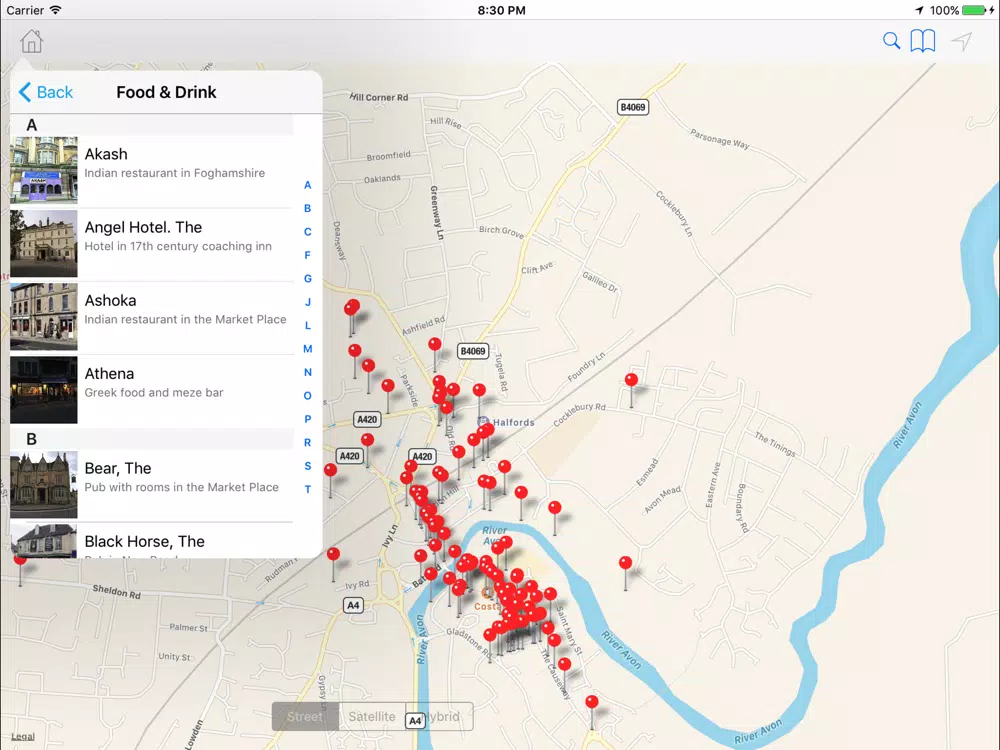Viewport: 1000px width, 750px height.
Task: Select red pin near Cocklebury Rd east
Action: pos(631,380)
